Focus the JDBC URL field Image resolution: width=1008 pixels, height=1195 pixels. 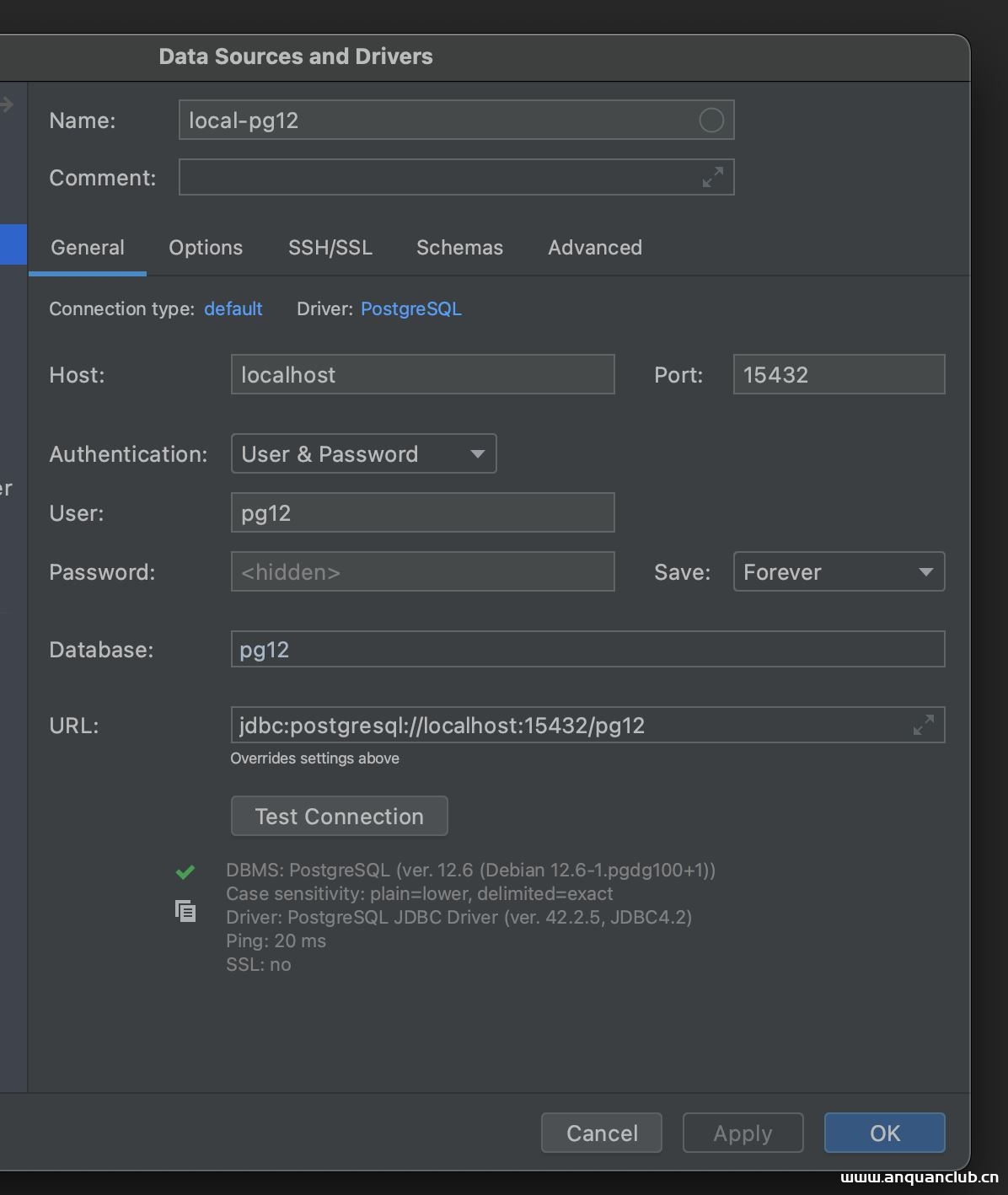[588, 725]
